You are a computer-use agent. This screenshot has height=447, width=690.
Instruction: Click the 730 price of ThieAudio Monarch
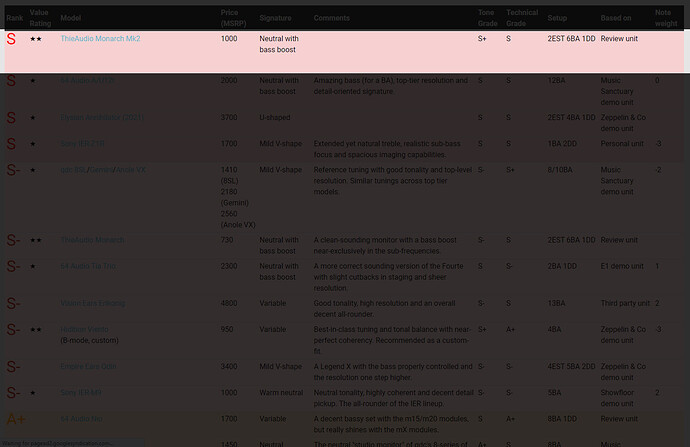227,240
